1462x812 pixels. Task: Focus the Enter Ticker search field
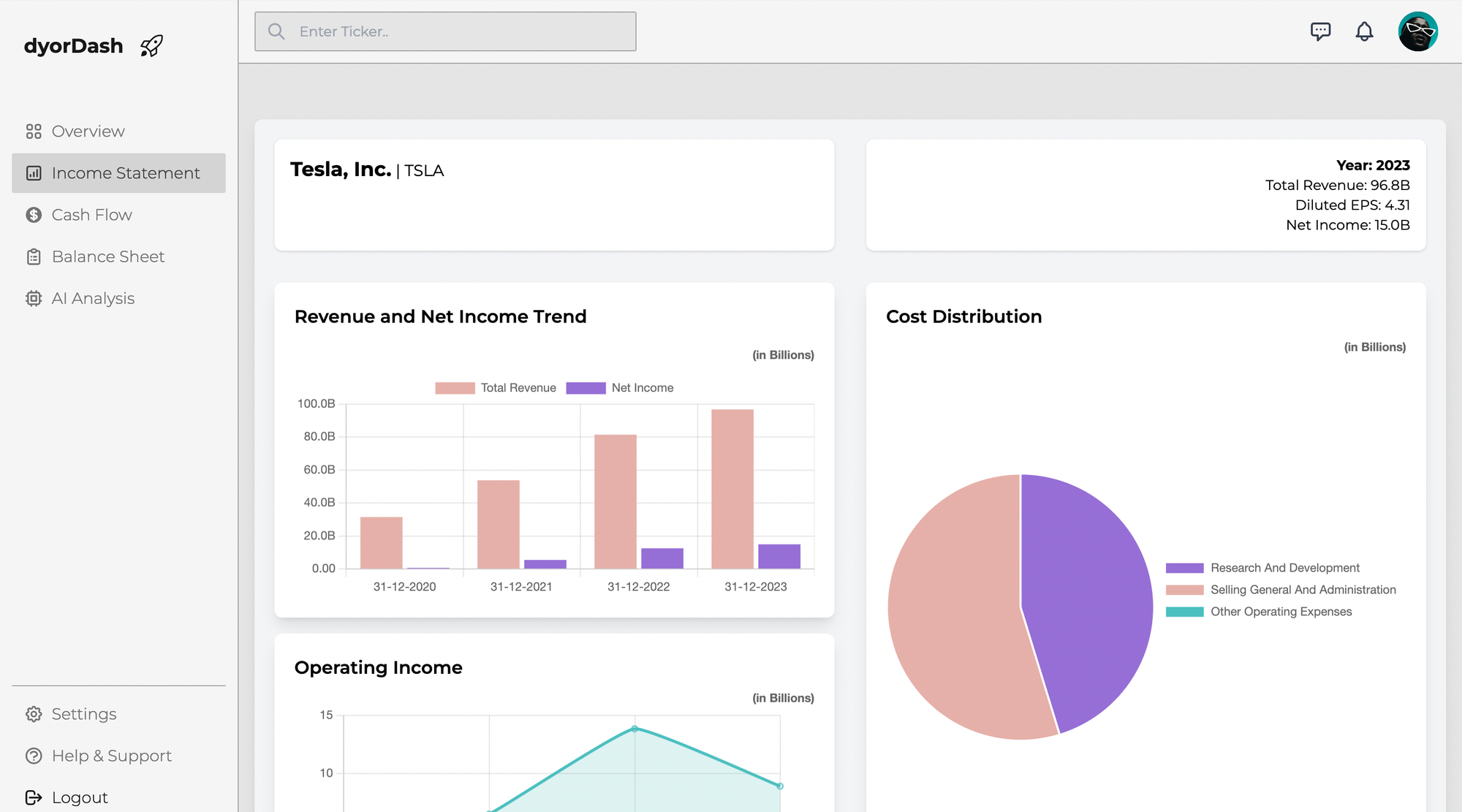445,31
